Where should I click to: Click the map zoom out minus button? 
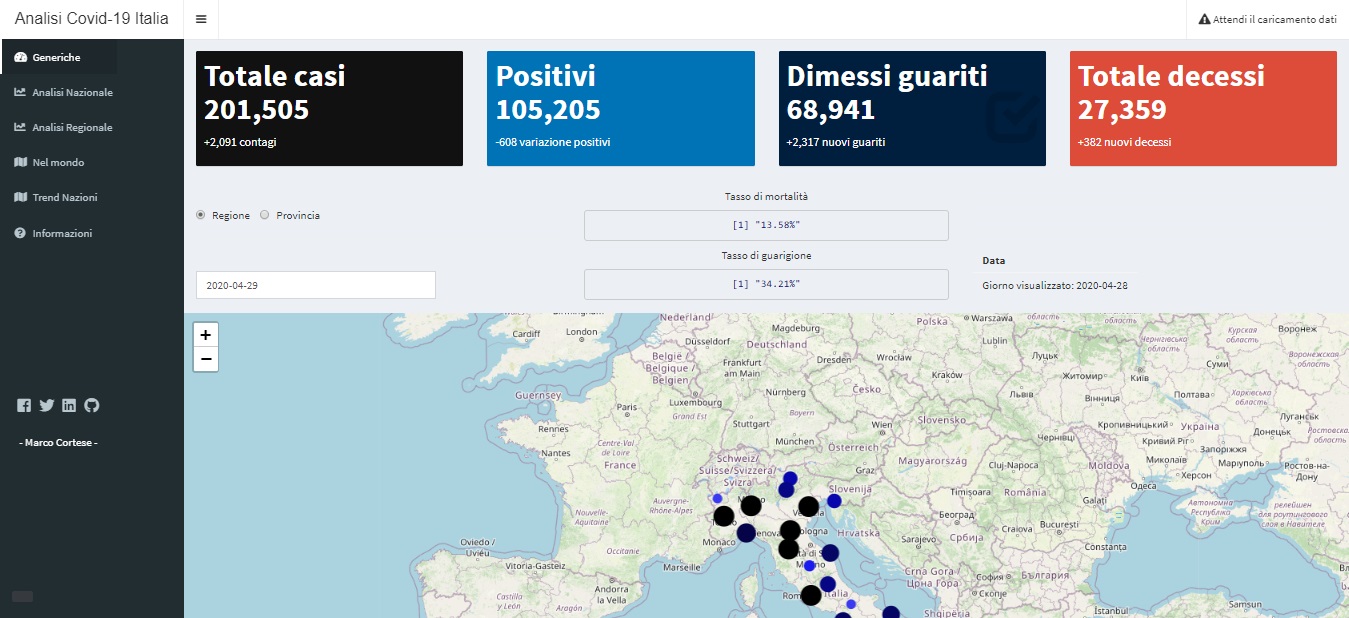point(206,359)
